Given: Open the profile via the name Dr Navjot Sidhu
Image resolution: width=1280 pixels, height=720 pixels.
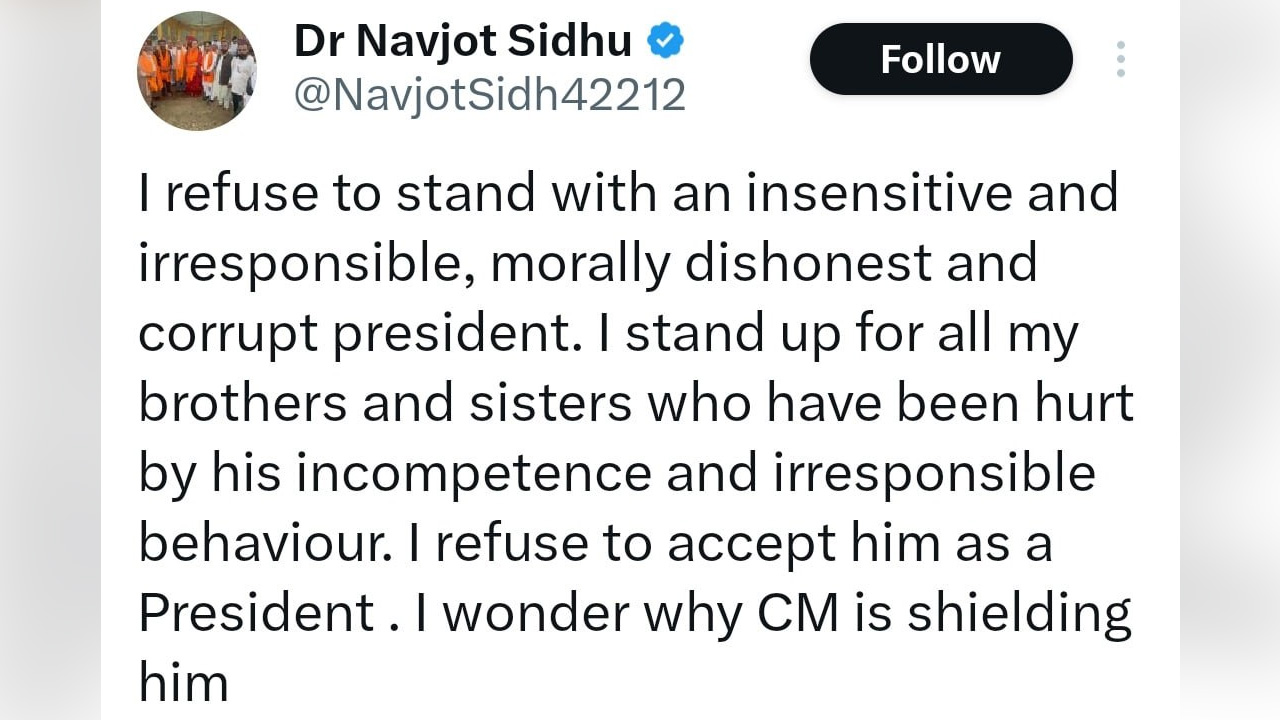Looking at the screenshot, I should (x=462, y=40).
